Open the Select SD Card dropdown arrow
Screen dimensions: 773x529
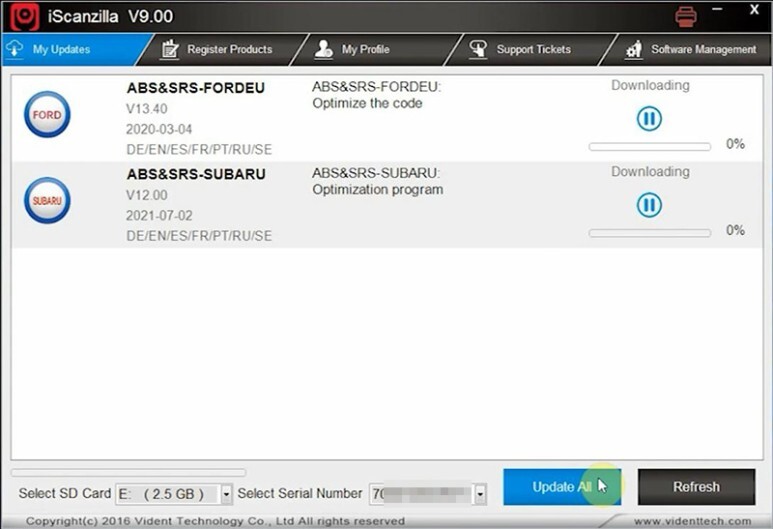226,494
